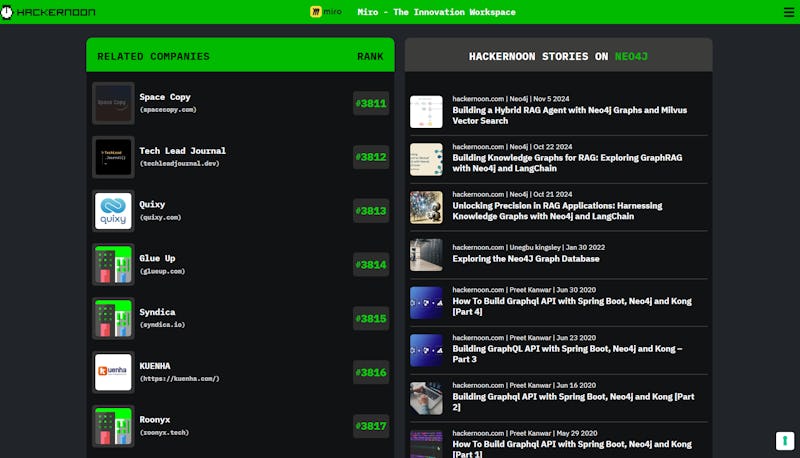Click thumbnail for Building Knowledge Graphs story

click(x=426, y=159)
